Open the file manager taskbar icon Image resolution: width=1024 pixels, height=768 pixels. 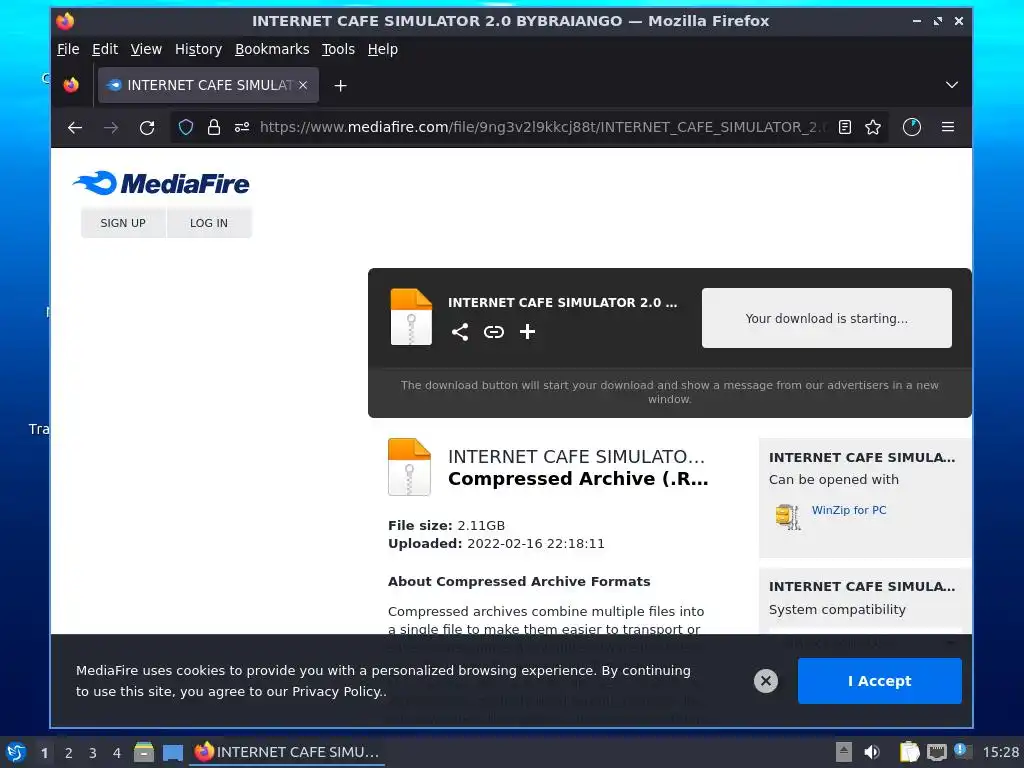click(144, 752)
